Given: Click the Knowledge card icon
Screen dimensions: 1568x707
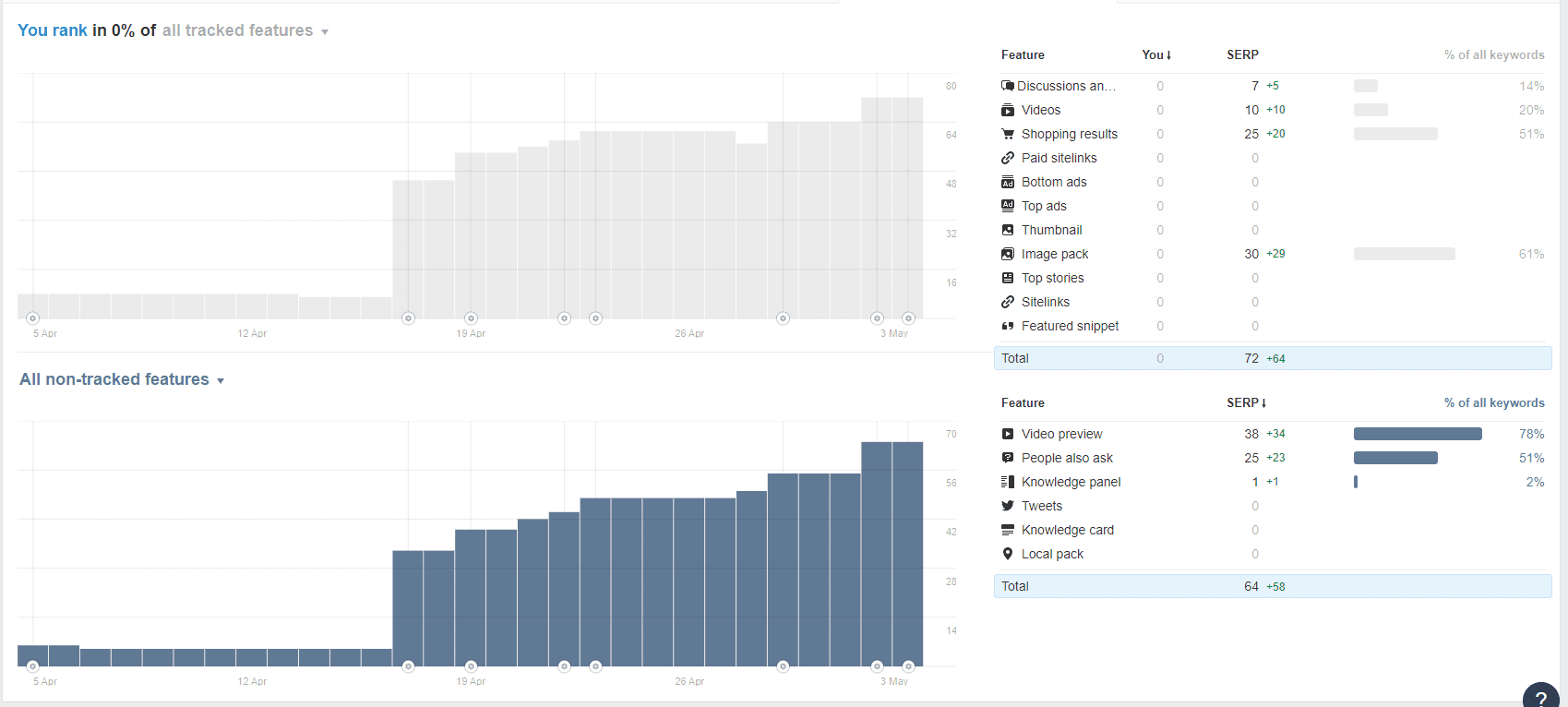Looking at the screenshot, I should 1008,530.
